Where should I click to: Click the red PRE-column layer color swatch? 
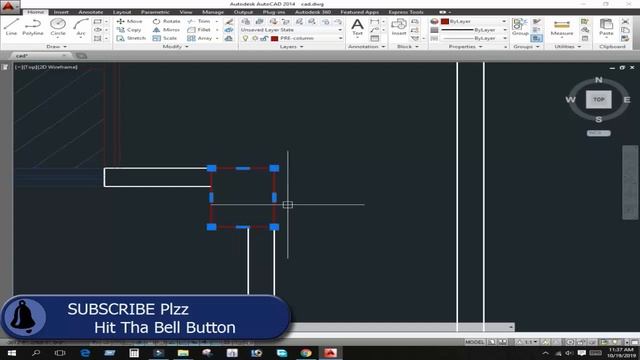[x=274, y=38]
